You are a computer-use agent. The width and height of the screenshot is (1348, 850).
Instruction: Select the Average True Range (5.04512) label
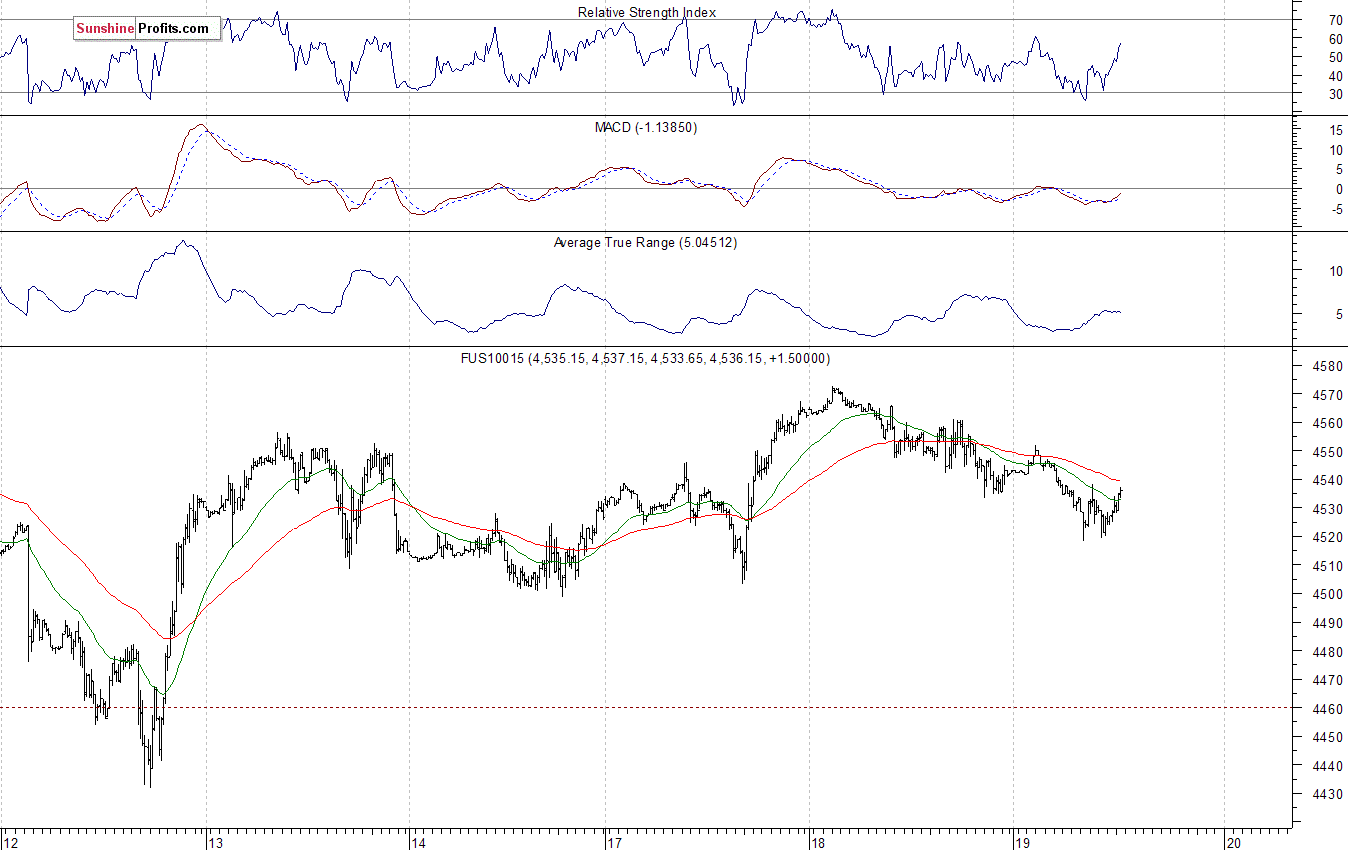(x=645, y=242)
